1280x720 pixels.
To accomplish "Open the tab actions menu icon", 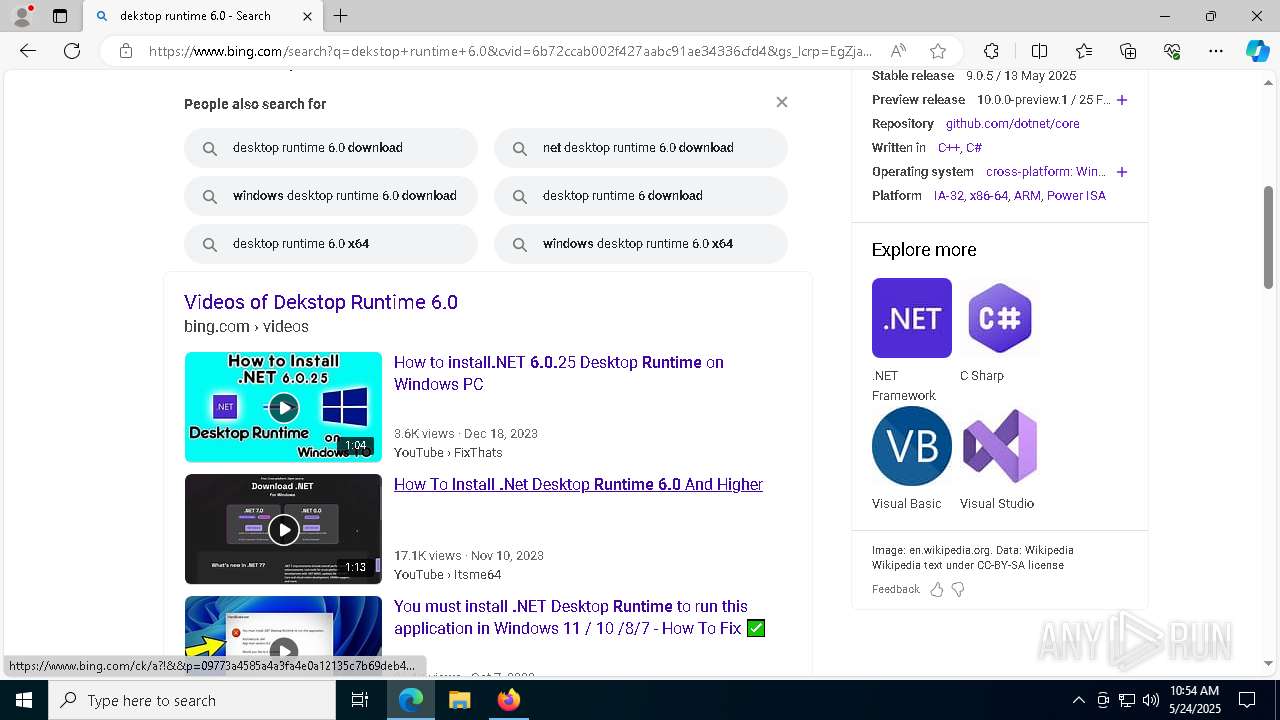I will coord(60,16).
